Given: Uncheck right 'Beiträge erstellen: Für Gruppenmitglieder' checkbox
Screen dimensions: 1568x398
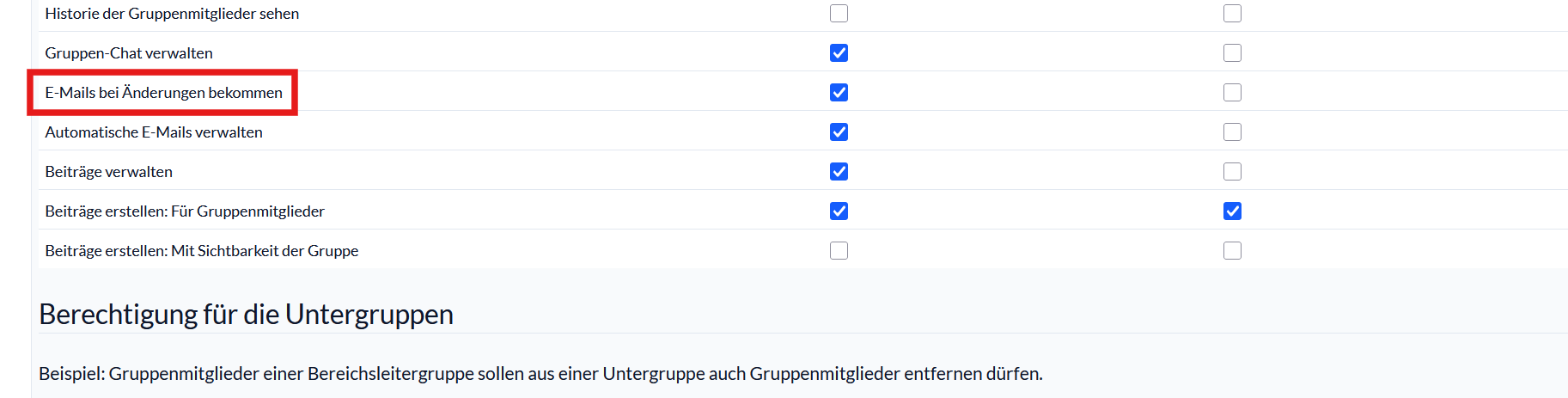Looking at the screenshot, I should tap(1232, 211).
